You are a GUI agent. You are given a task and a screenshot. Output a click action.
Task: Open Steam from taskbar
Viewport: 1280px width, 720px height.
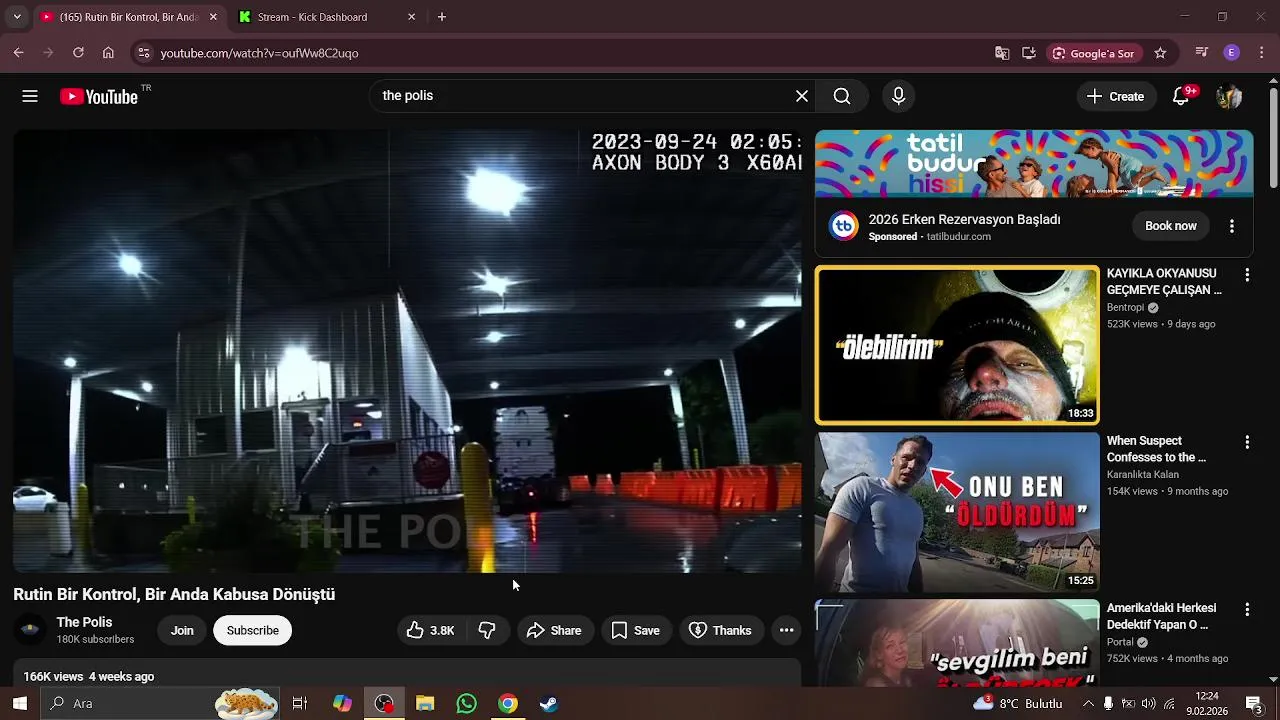549,703
